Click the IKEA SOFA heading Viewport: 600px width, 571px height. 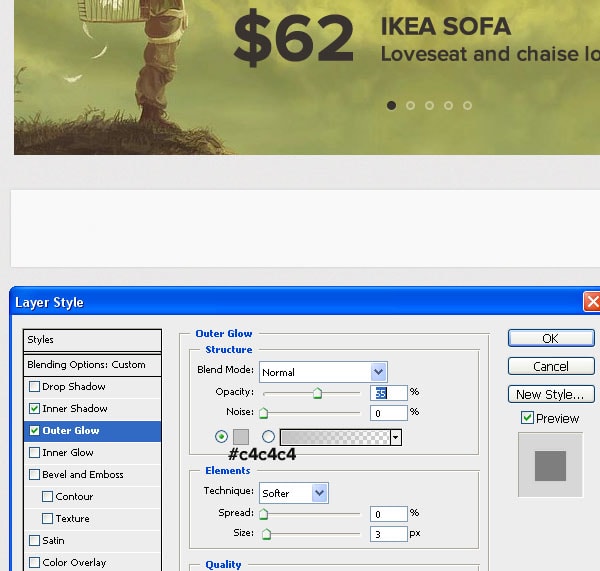[446, 26]
